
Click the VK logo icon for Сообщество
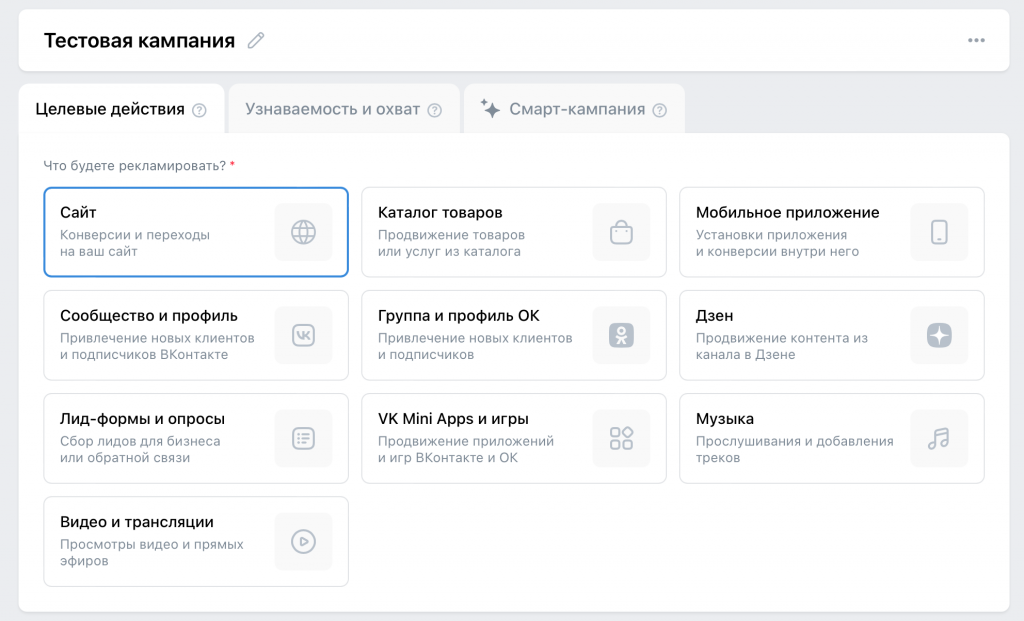[x=304, y=336]
